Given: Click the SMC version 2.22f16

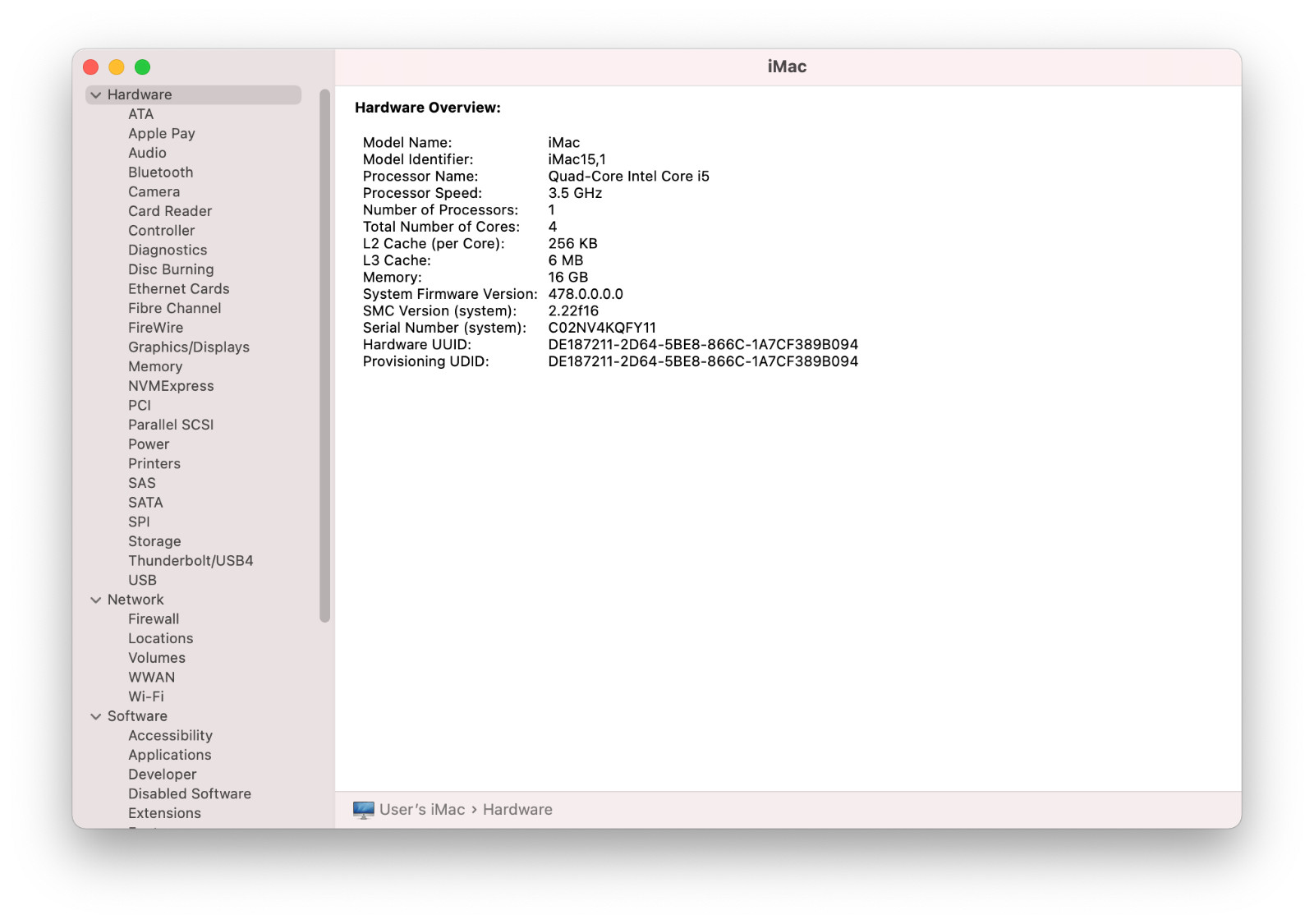Looking at the screenshot, I should (573, 311).
